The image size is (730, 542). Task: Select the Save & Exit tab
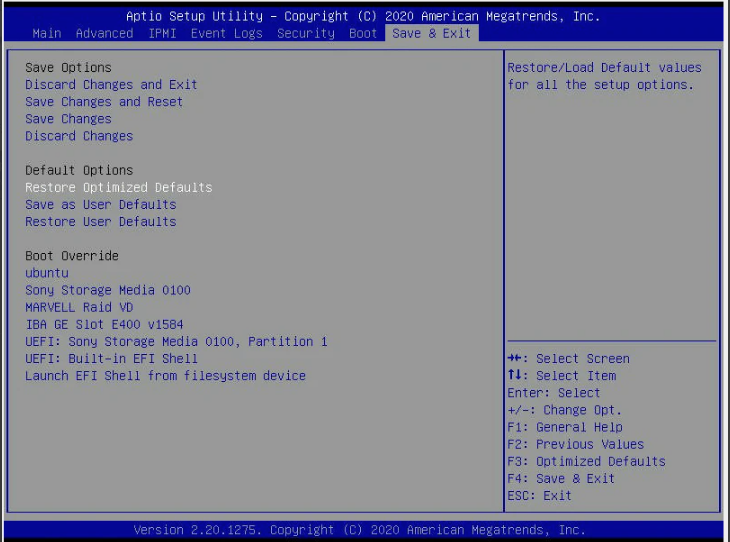click(432, 34)
